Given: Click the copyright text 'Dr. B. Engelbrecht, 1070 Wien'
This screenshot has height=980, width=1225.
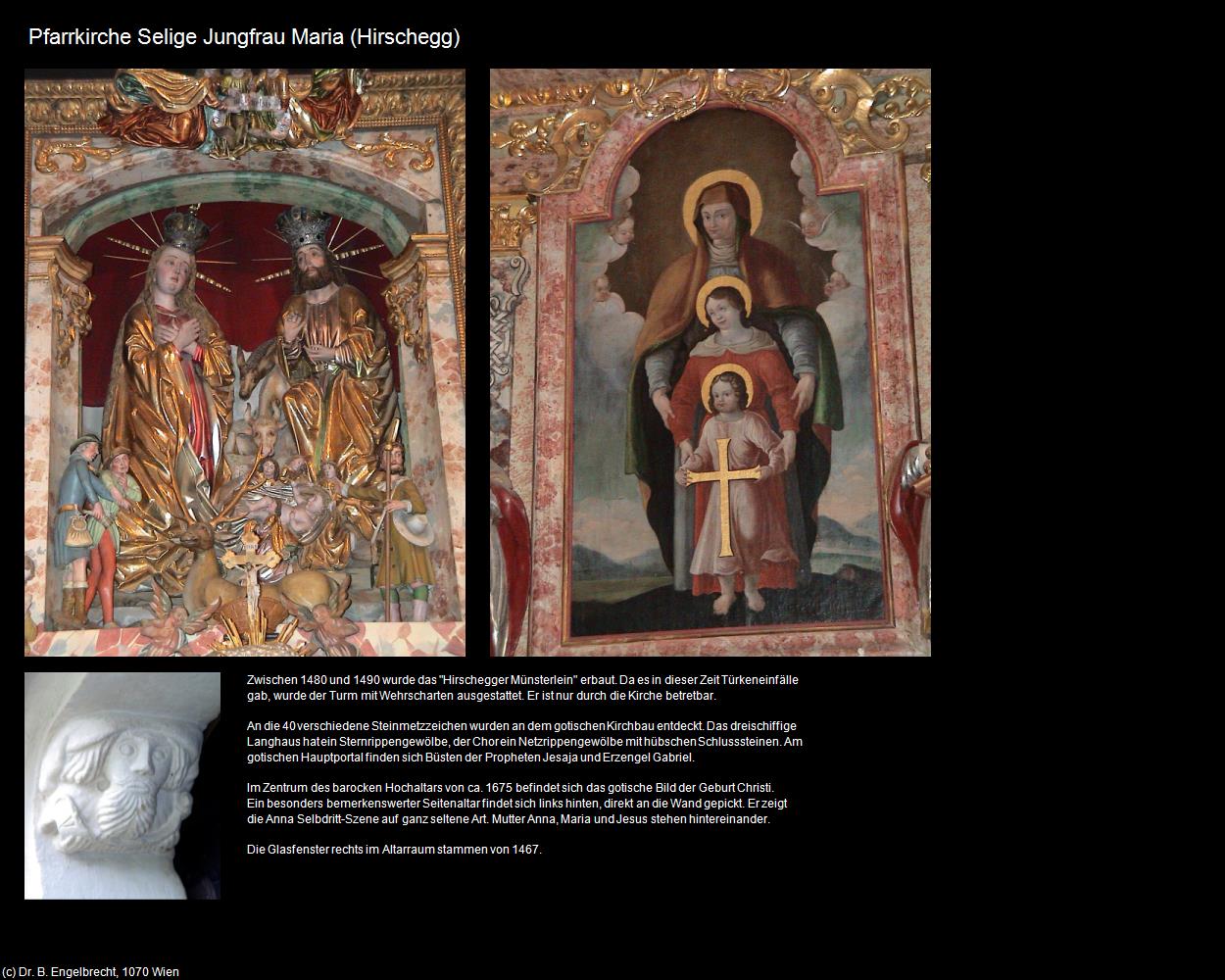Looking at the screenshot, I should point(99,972).
